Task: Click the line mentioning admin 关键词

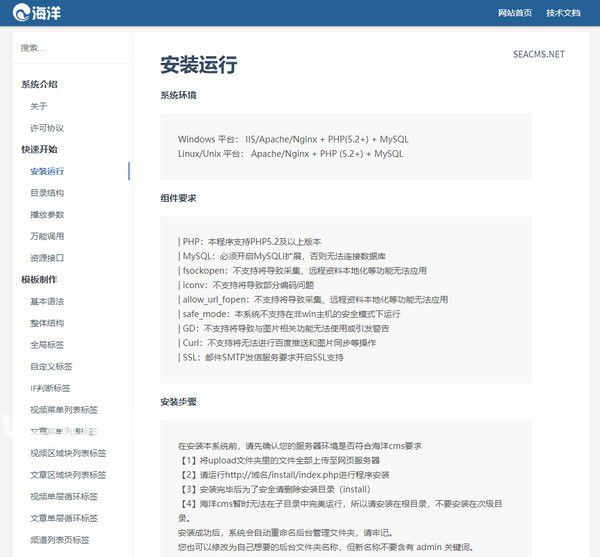Action: pos(326,547)
